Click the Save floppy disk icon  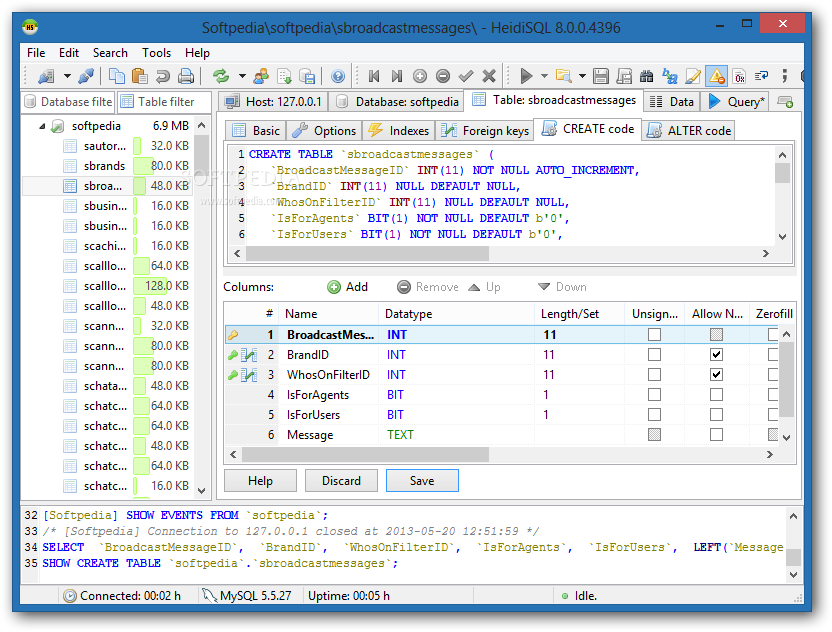click(601, 76)
